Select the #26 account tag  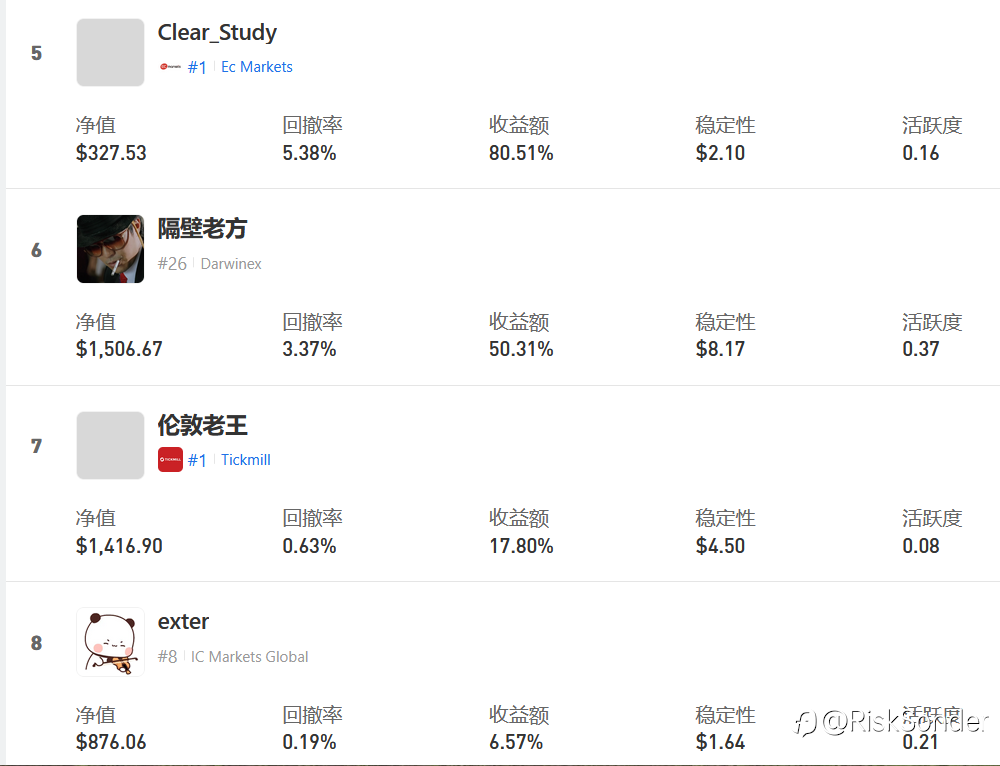172,263
